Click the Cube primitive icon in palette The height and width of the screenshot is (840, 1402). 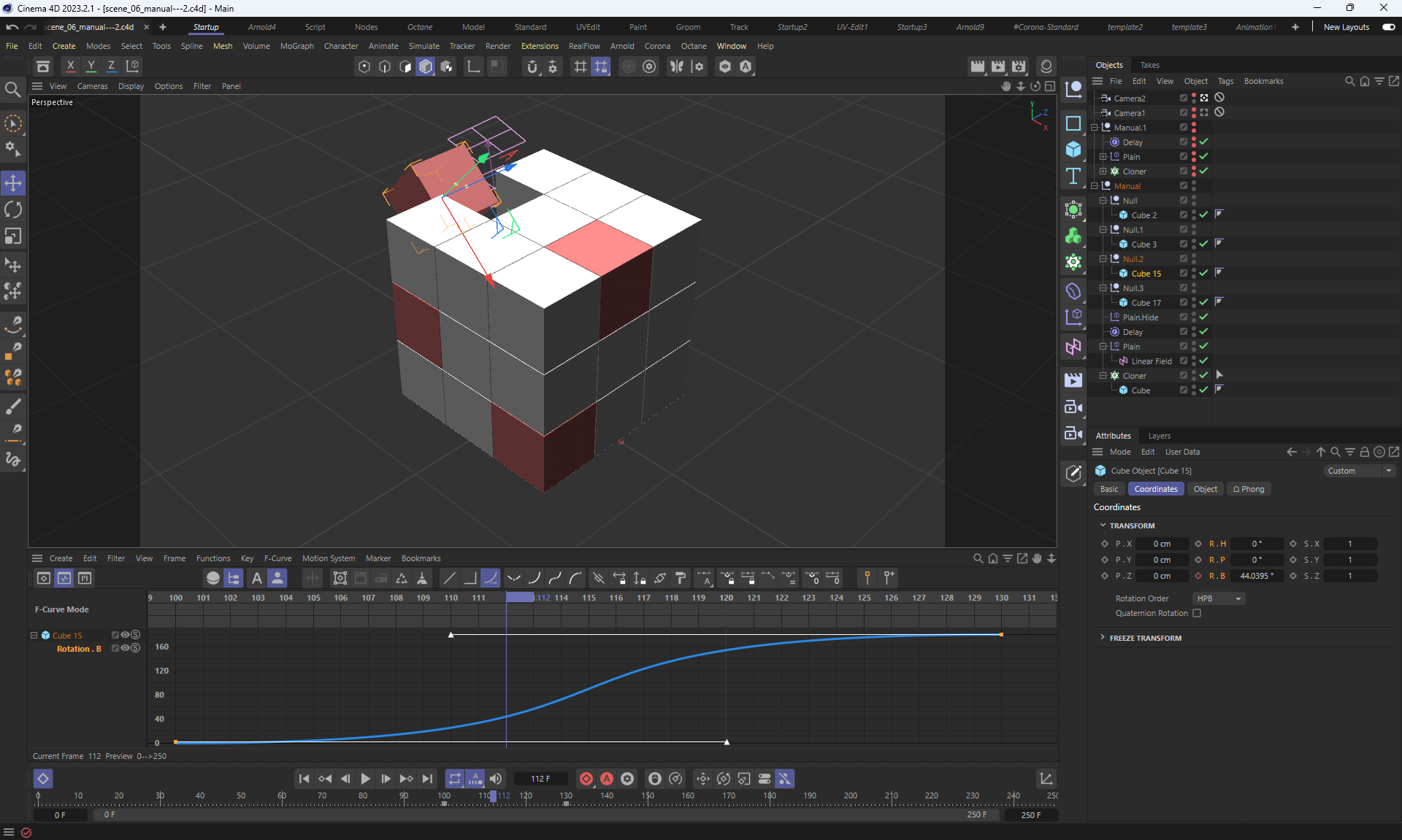coord(1073,150)
